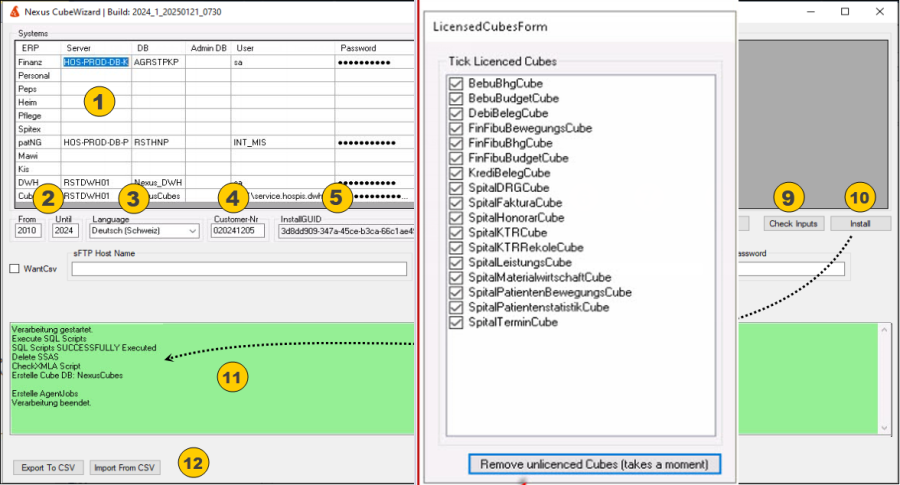This screenshot has height=485, width=900.
Task: Untick the SpitalTerminCube checkbox
Action: tap(457, 323)
